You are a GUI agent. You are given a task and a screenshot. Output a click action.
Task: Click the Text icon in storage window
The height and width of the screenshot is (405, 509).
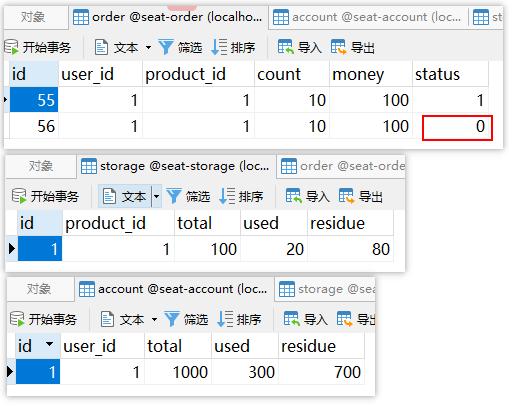point(109,196)
